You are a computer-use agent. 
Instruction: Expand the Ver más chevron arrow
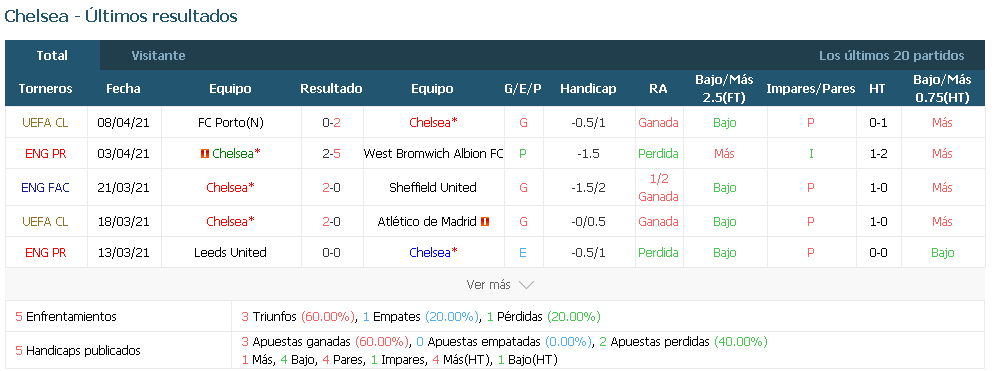point(526,285)
